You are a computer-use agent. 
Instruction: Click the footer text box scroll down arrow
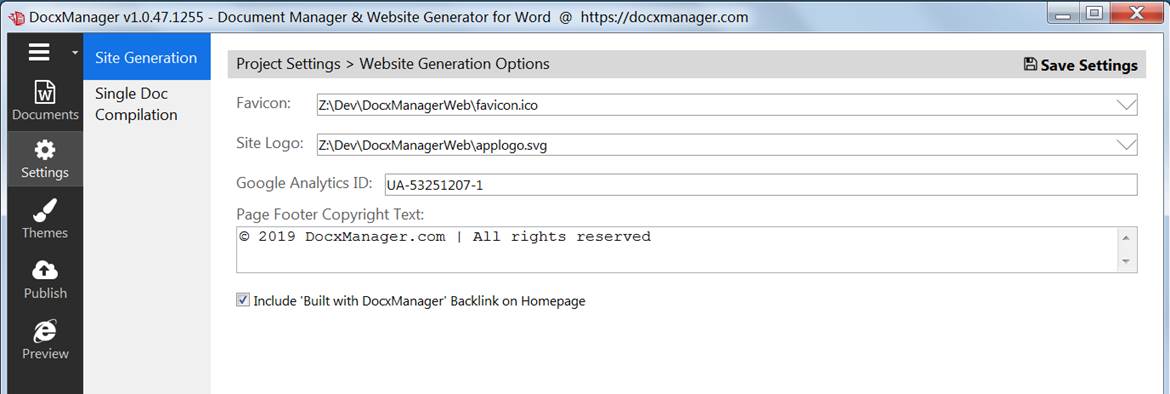tap(1126, 262)
